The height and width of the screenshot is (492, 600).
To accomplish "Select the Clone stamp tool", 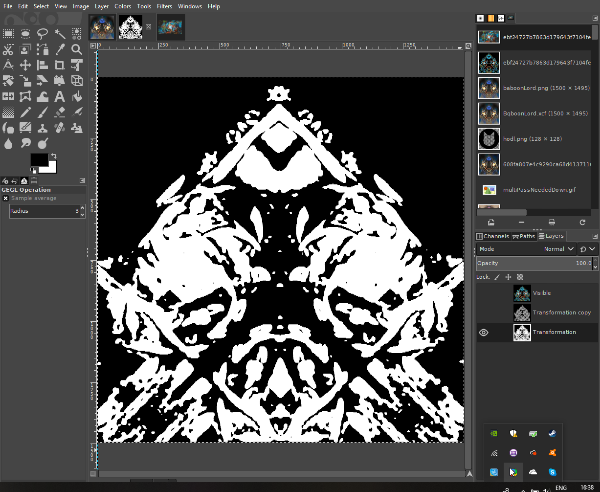I will tap(42, 128).
